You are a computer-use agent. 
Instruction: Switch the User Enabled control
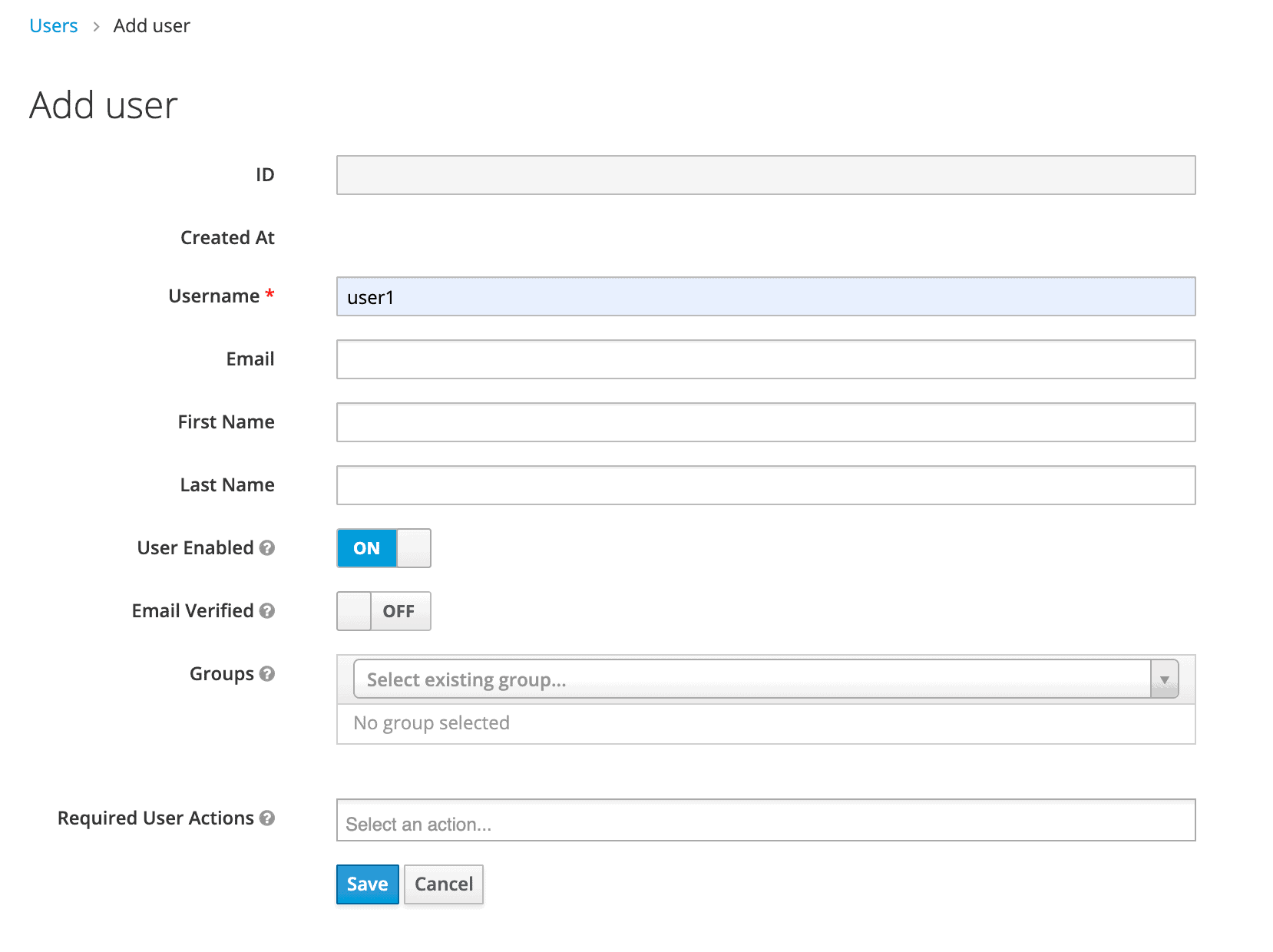(383, 548)
